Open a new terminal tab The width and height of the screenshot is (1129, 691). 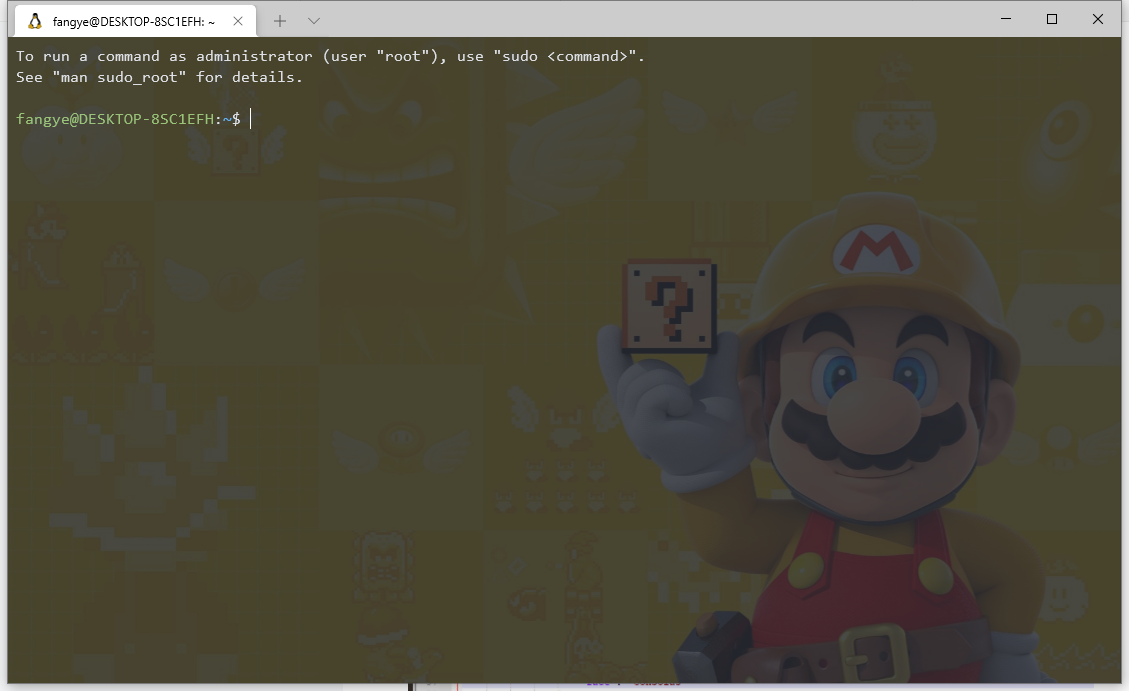280,21
